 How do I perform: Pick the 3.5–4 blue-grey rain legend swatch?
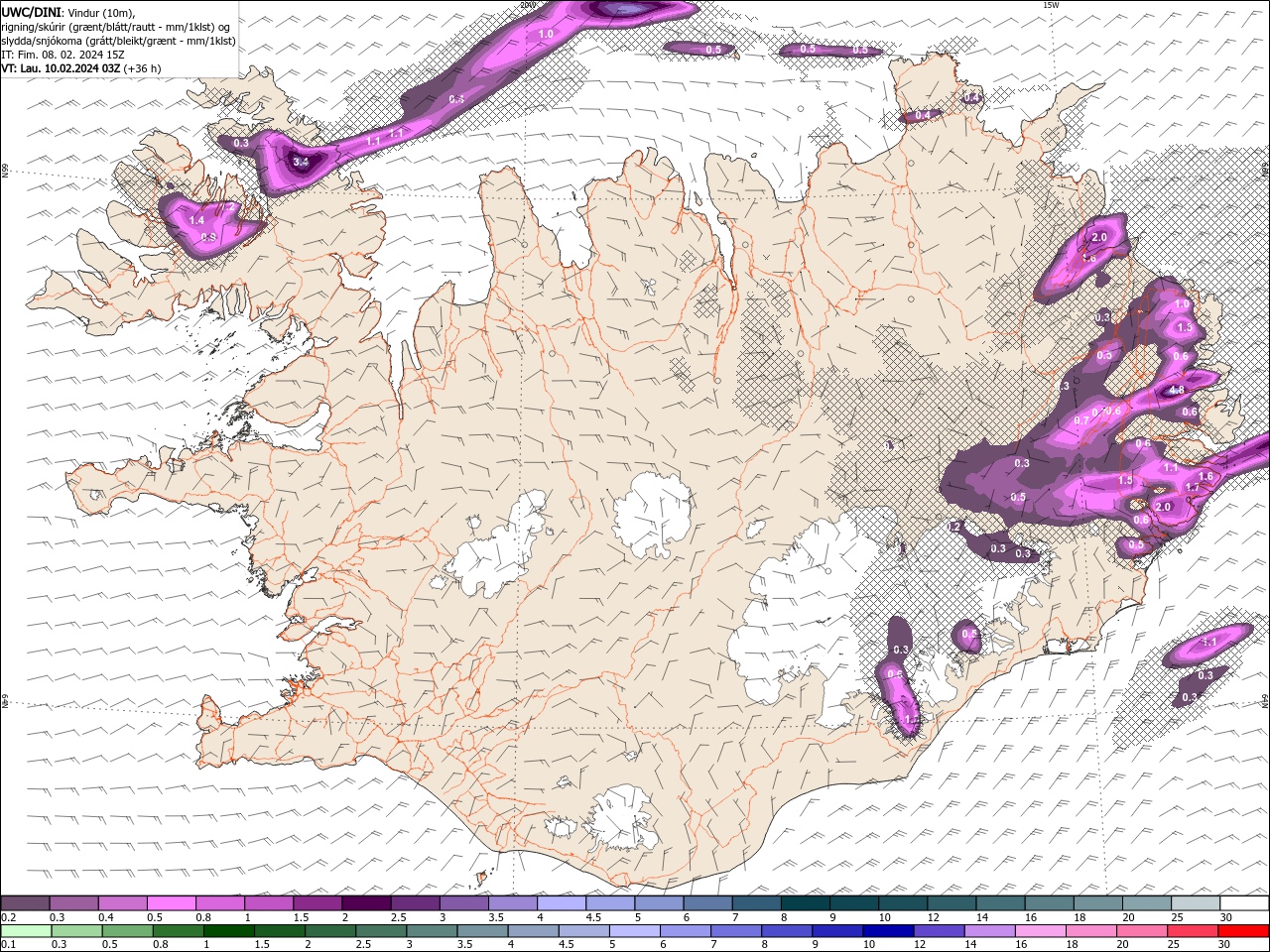tap(482, 930)
